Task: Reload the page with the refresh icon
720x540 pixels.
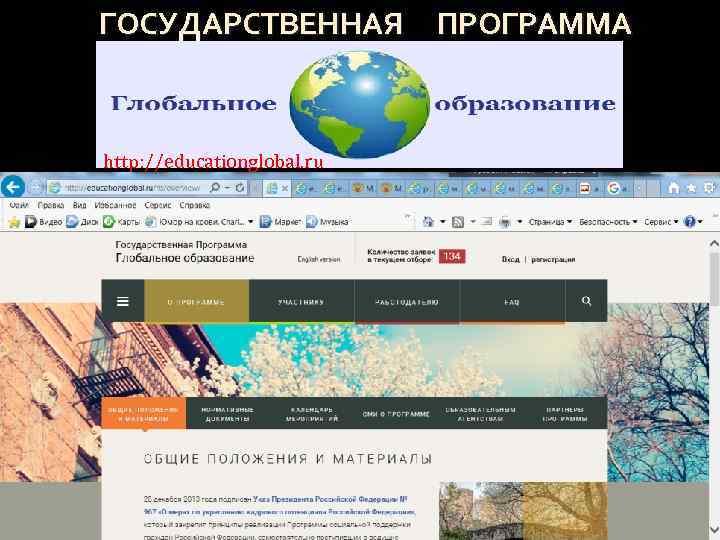Action: point(240,188)
